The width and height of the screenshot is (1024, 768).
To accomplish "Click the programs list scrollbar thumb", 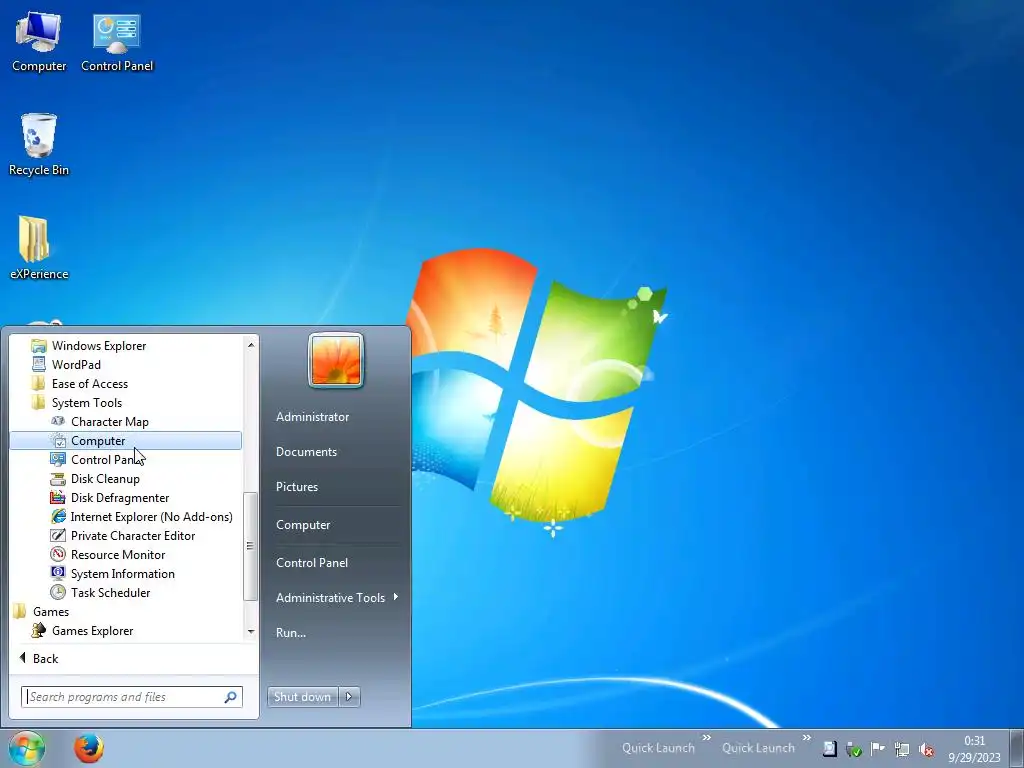I will 251,546.
